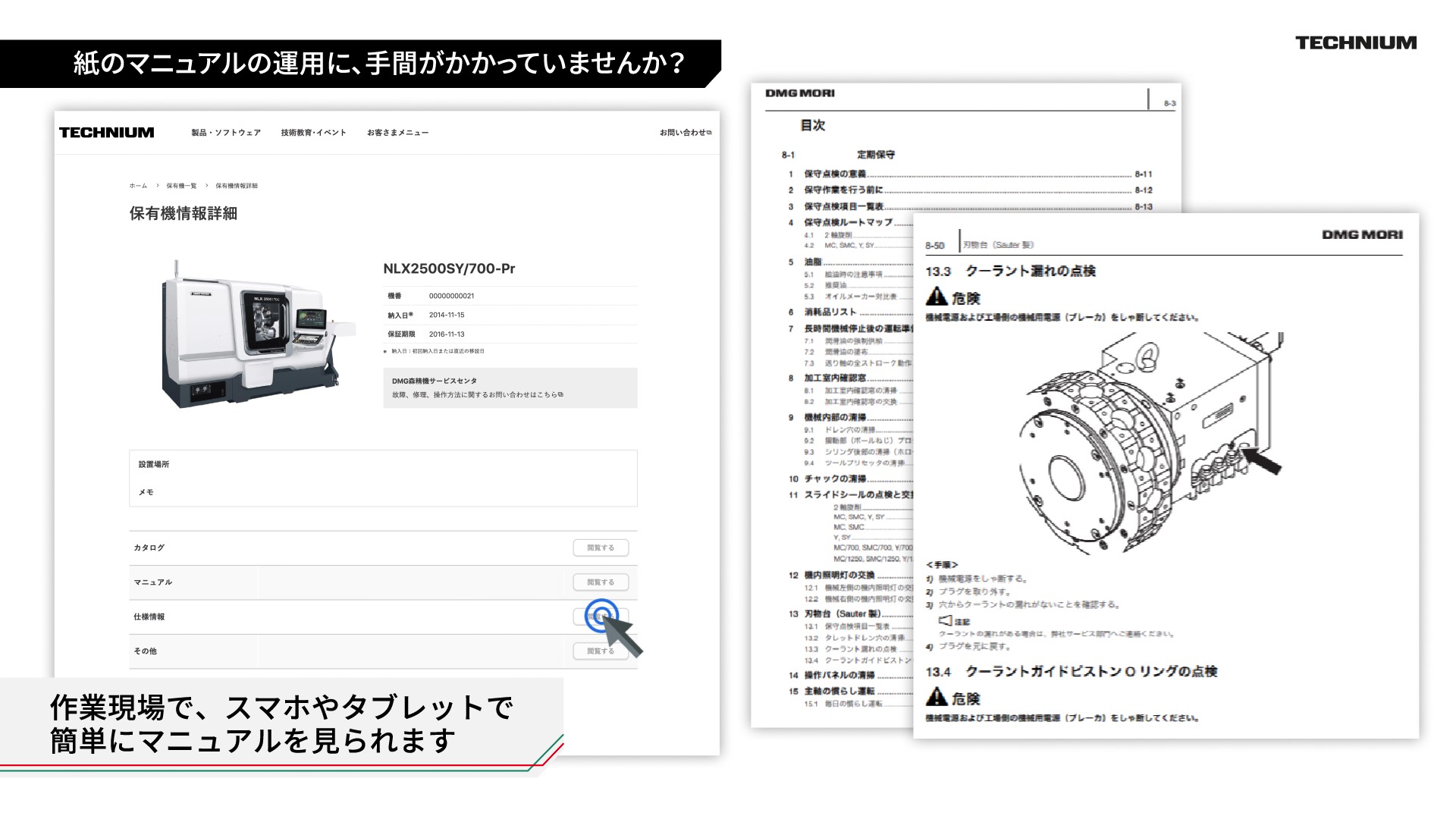The image size is (1456, 819).
Task: Click heading 13.3 クーラント漏れの点検
Action: click(1010, 271)
